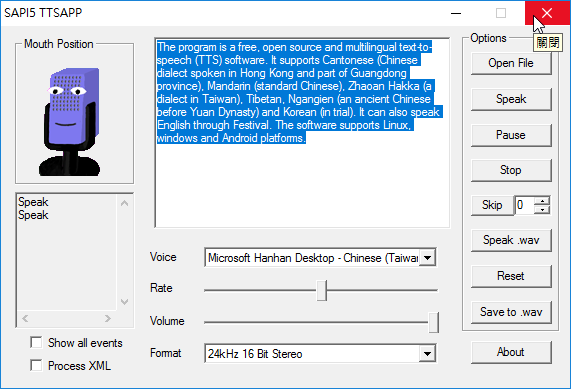This screenshot has width=571, height=389.
Task: Click the Rate slider handle
Action: [322, 290]
